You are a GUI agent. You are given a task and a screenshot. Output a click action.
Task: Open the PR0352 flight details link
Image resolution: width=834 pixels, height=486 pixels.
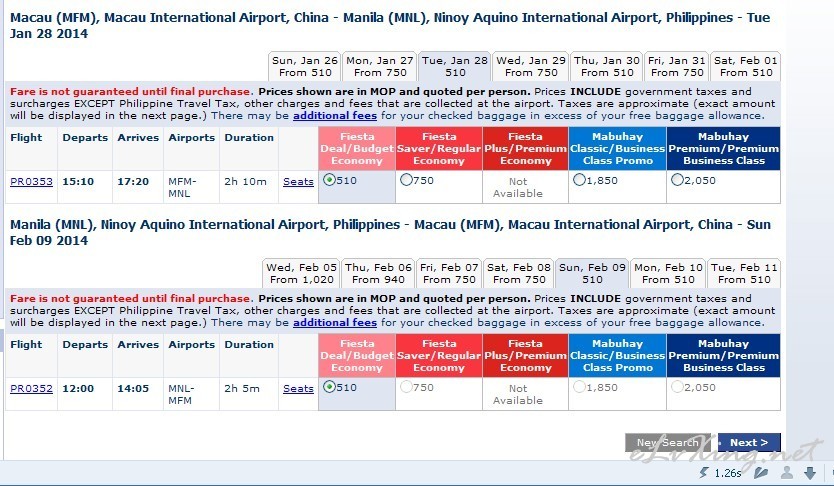pyautogui.click(x=31, y=388)
